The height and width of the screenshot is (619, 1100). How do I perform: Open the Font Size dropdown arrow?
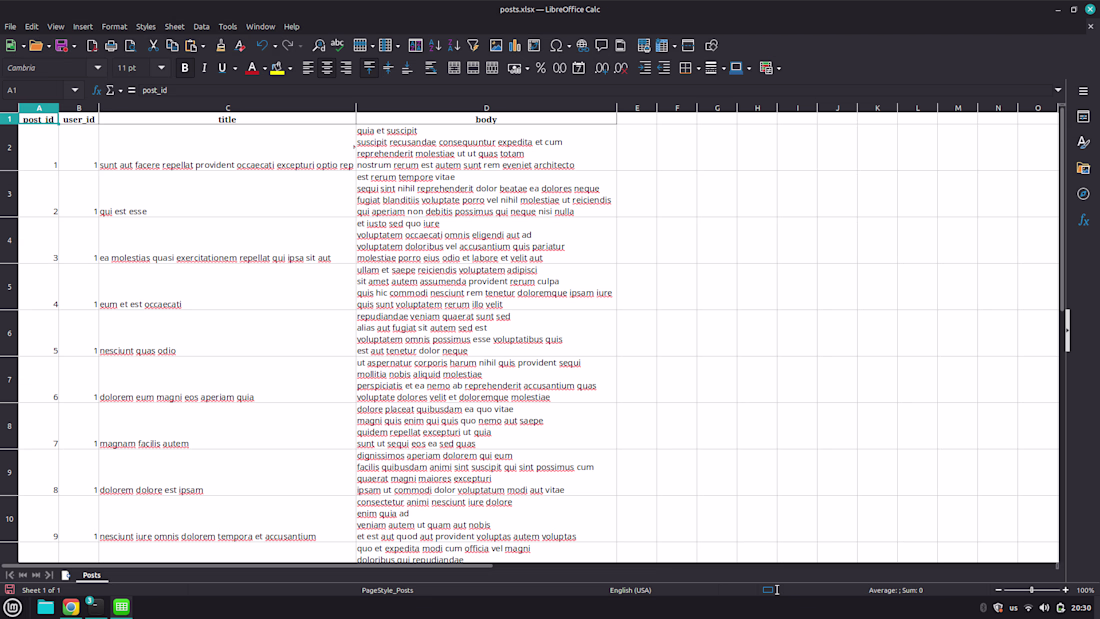[161, 68]
